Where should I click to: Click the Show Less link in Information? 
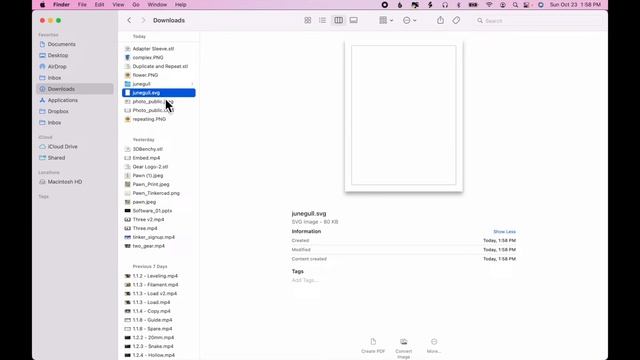(x=504, y=231)
